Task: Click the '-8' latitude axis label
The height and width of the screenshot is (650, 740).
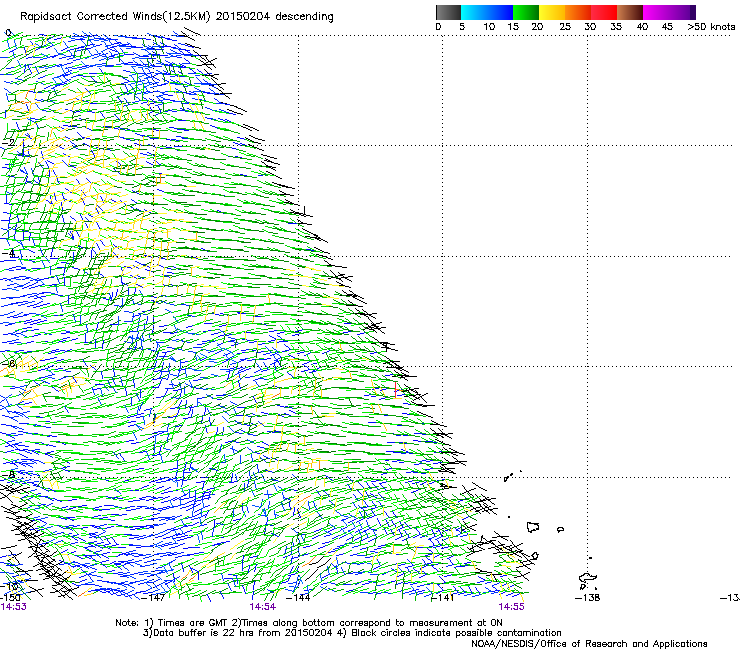Action: coord(8,474)
